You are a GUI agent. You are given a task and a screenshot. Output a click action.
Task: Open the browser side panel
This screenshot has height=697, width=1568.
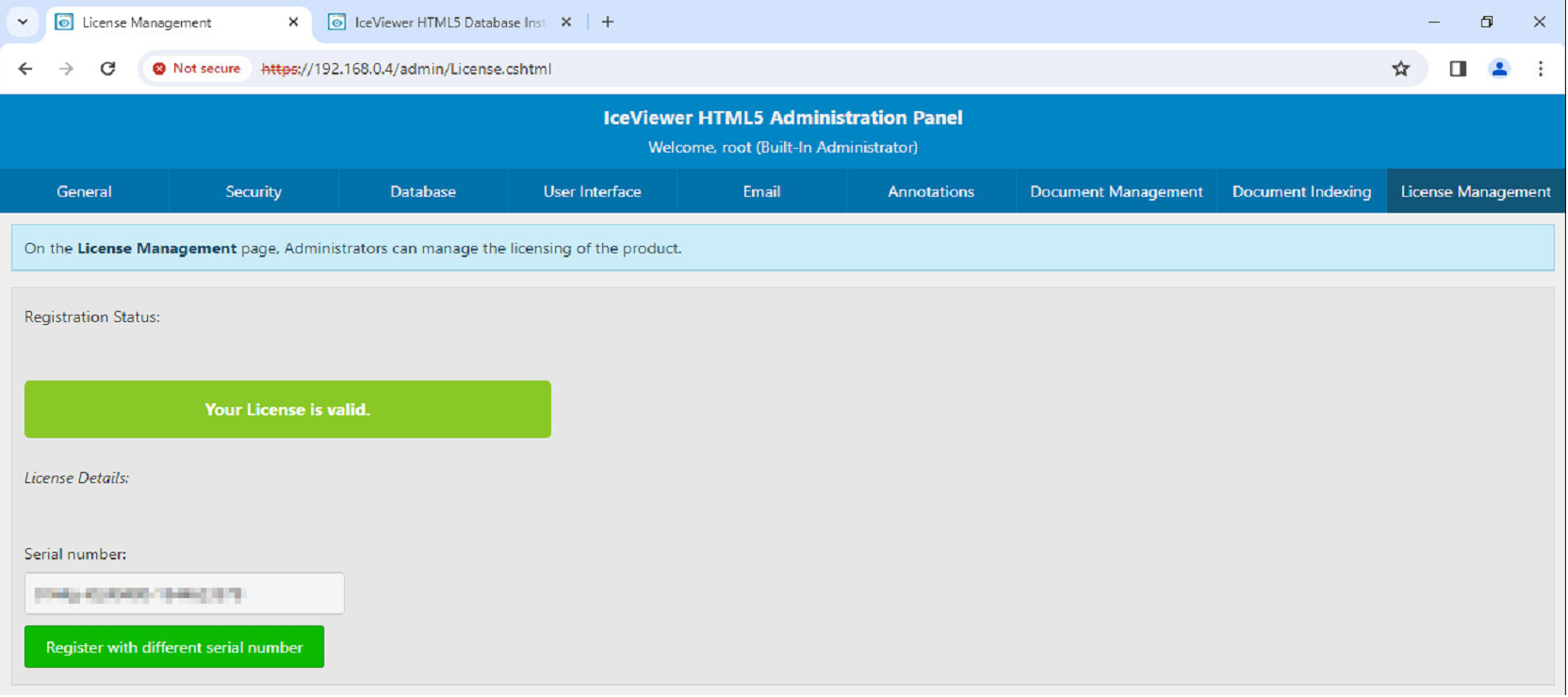pos(1458,69)
